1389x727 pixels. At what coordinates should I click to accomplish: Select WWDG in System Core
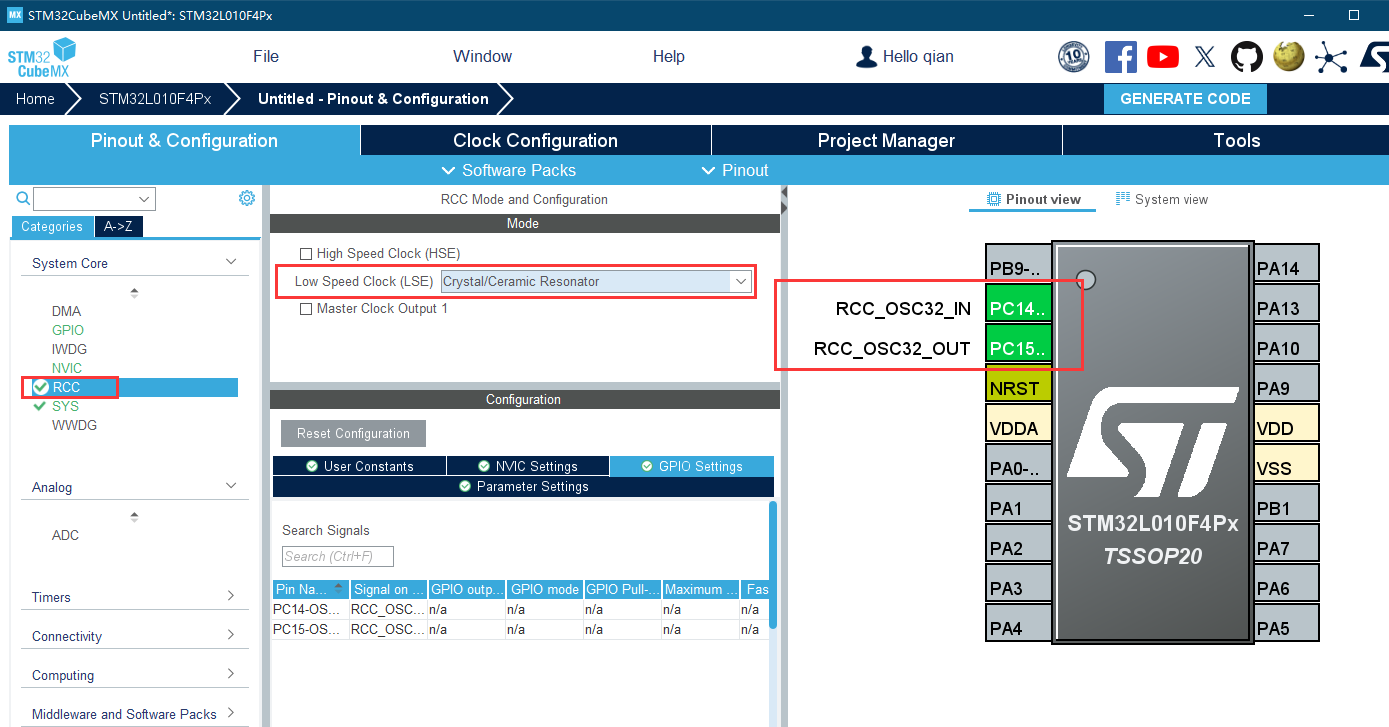point(74,425)
